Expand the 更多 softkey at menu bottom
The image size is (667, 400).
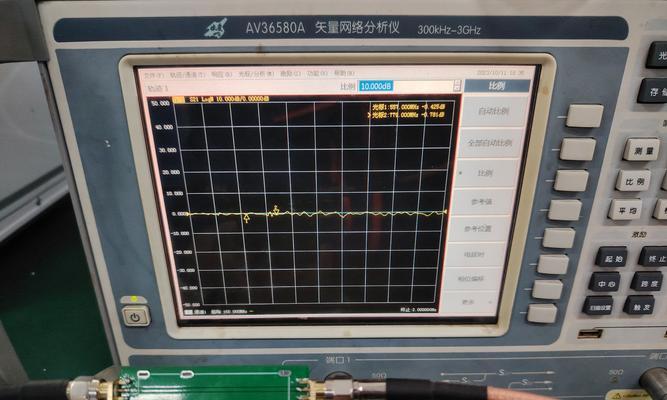tap(468, 302)
